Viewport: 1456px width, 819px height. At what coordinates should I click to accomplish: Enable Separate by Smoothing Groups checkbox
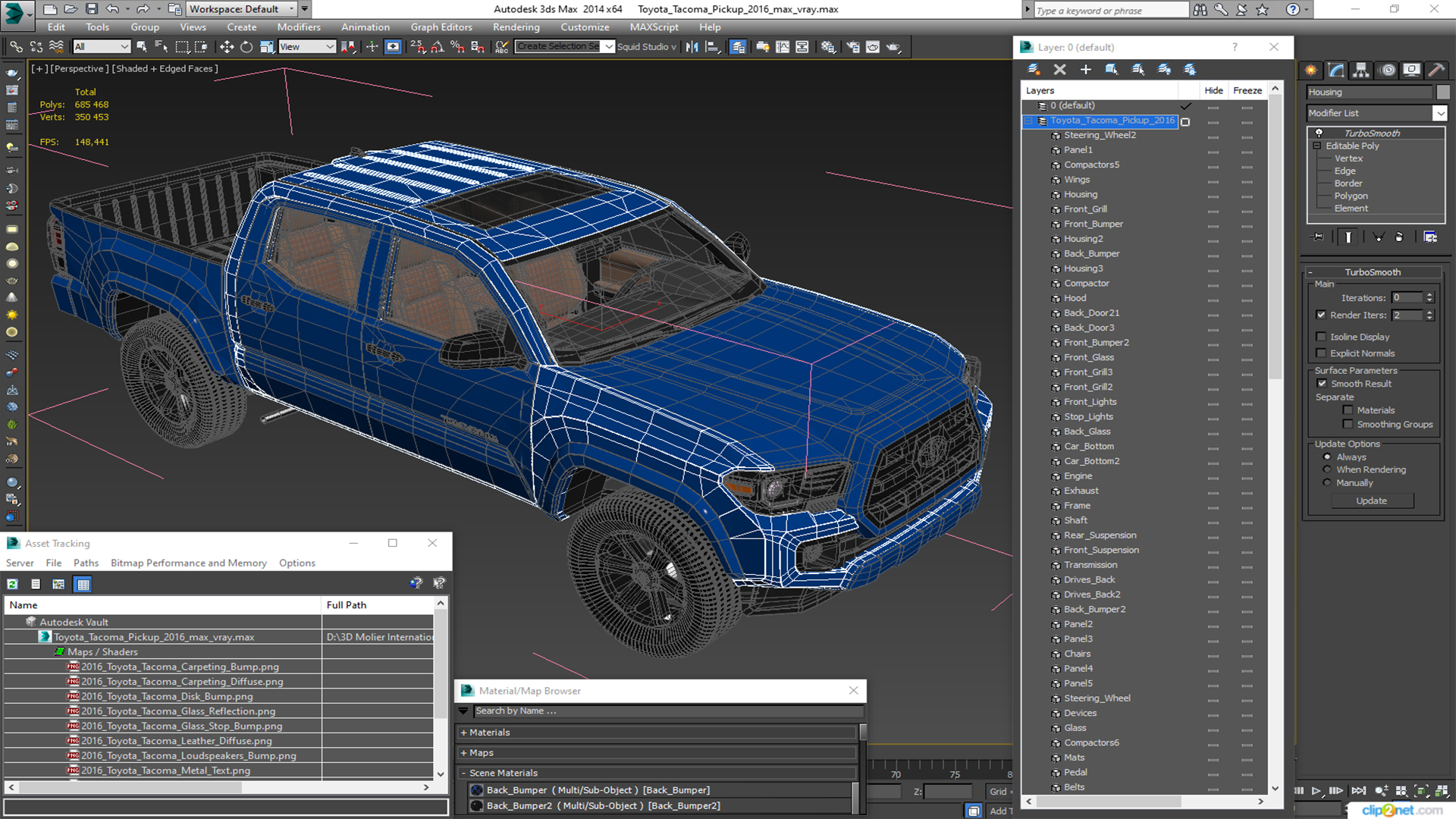point(1348,425)
